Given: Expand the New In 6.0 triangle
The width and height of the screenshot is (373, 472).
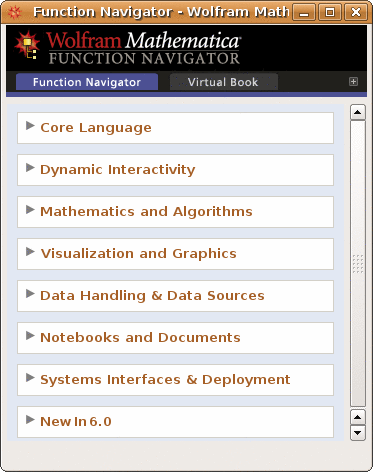Looking at the screenshot, I should tap(30, 420).
